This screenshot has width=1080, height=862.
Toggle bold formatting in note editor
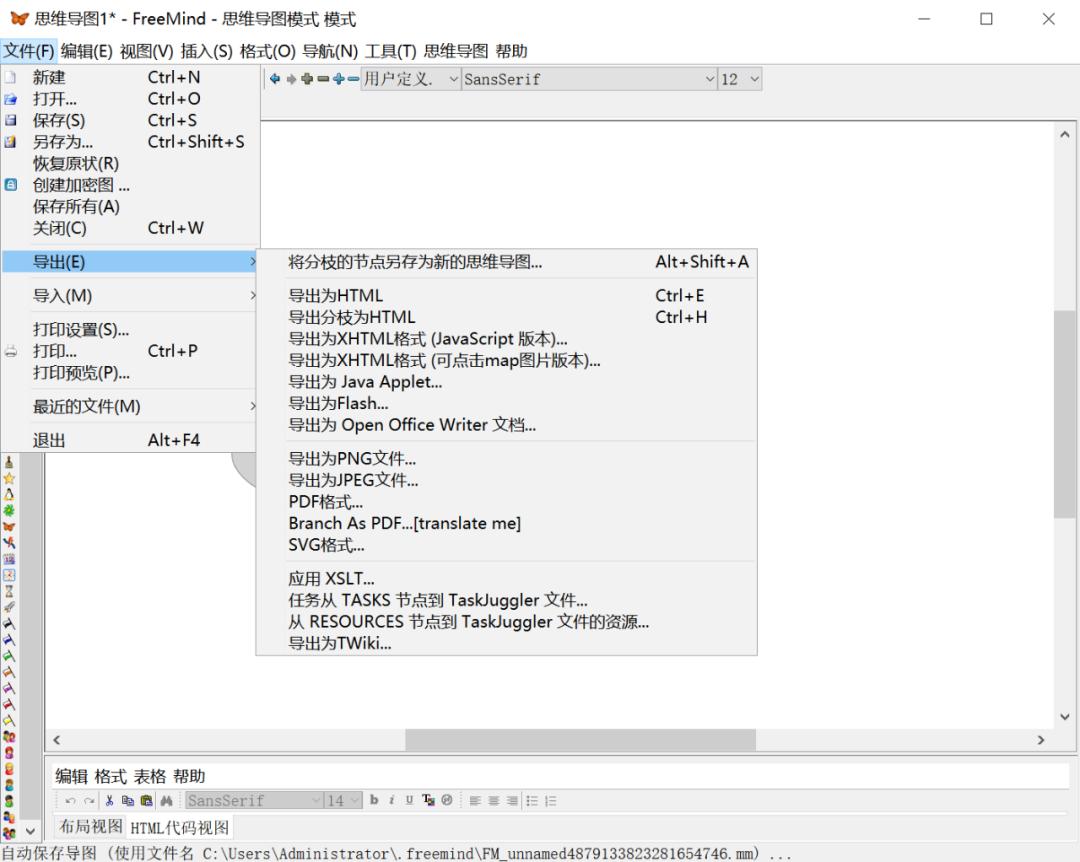coord(374,800)
